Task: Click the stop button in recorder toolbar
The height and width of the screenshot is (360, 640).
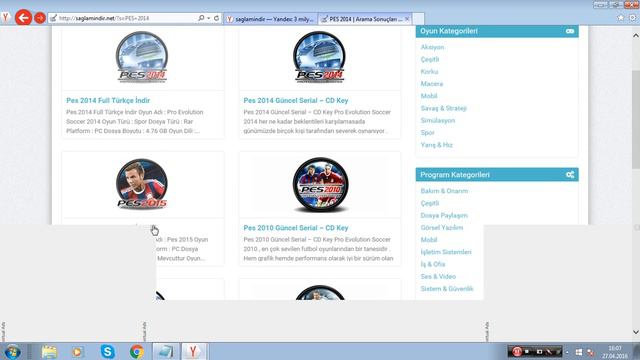Action: (x=527, y=351)
